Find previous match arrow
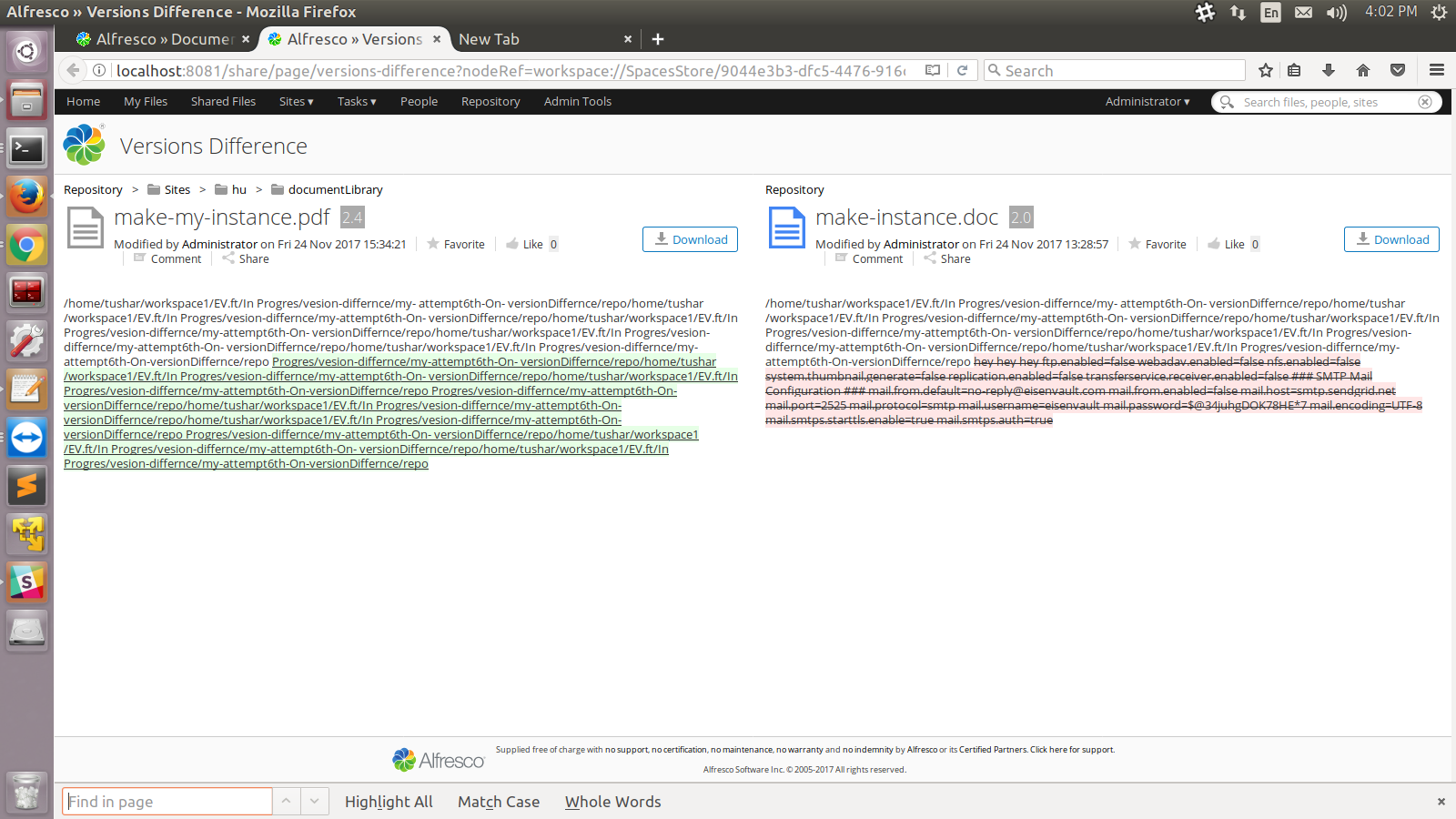The width and height of the screenshot is (1456, 819). [286, 801]
